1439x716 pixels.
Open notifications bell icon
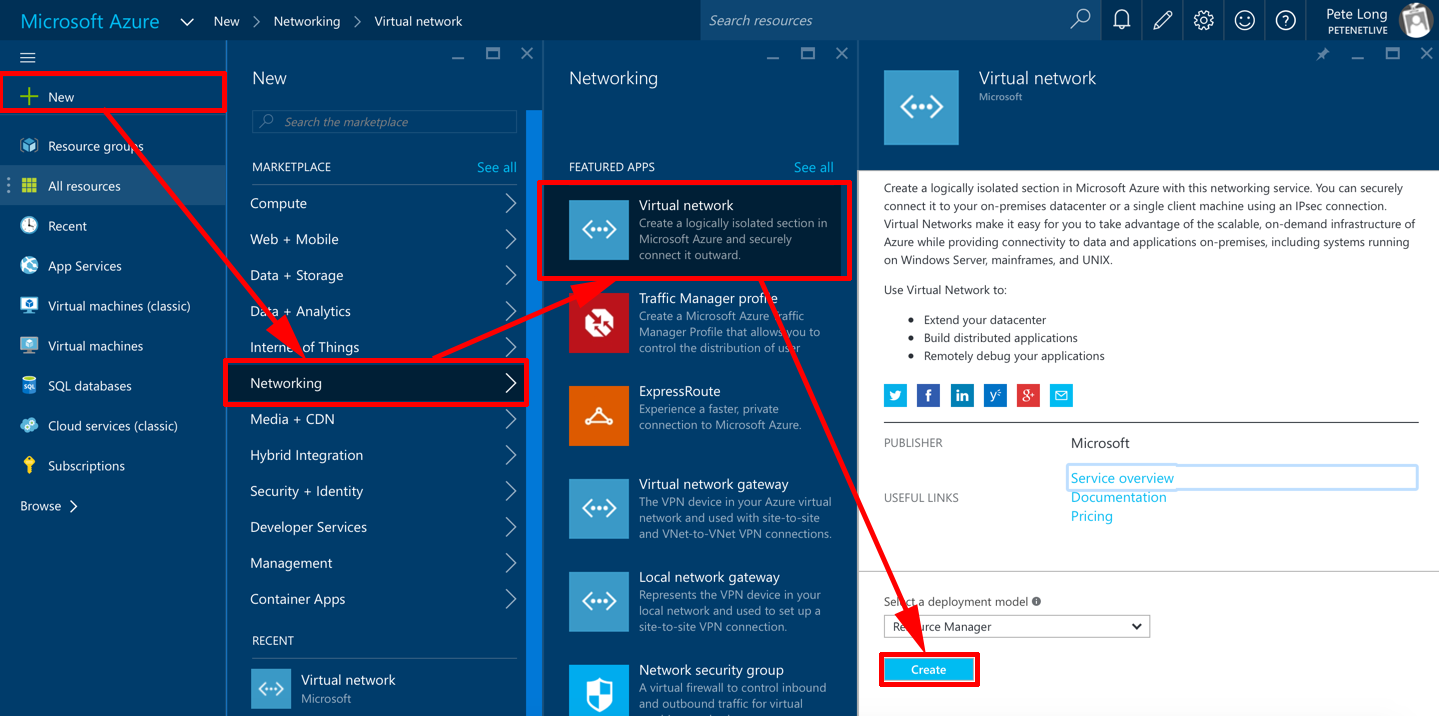tap(1122, 20)
